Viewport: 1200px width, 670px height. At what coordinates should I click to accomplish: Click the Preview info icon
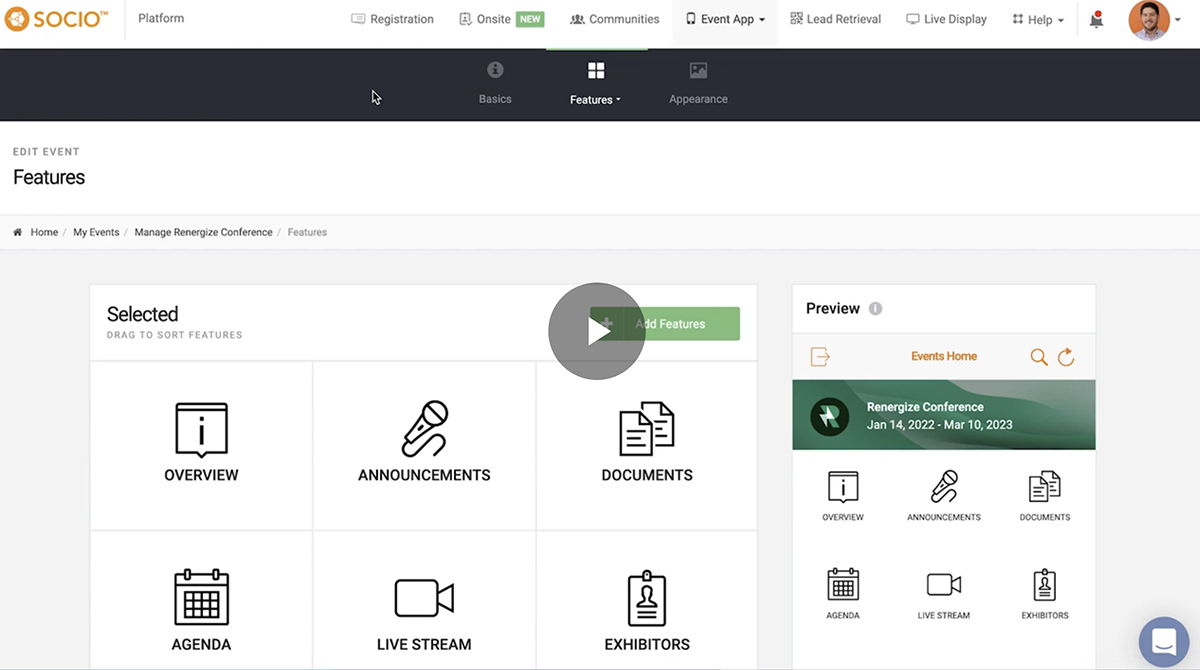coord(875,309)
